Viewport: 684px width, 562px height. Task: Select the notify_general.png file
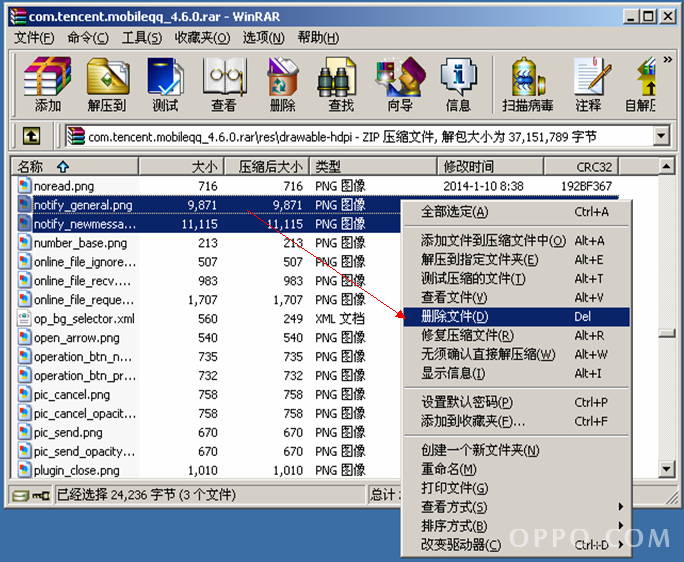tap(83, 205)
